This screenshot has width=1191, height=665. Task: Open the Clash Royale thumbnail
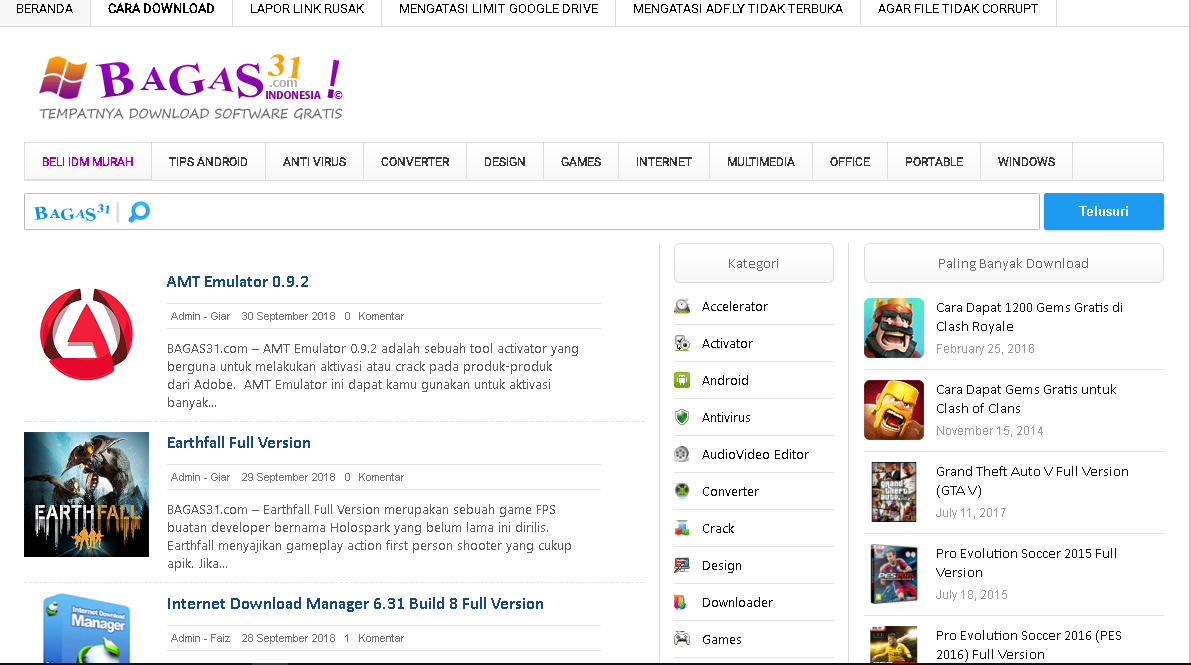click(894, 328)
